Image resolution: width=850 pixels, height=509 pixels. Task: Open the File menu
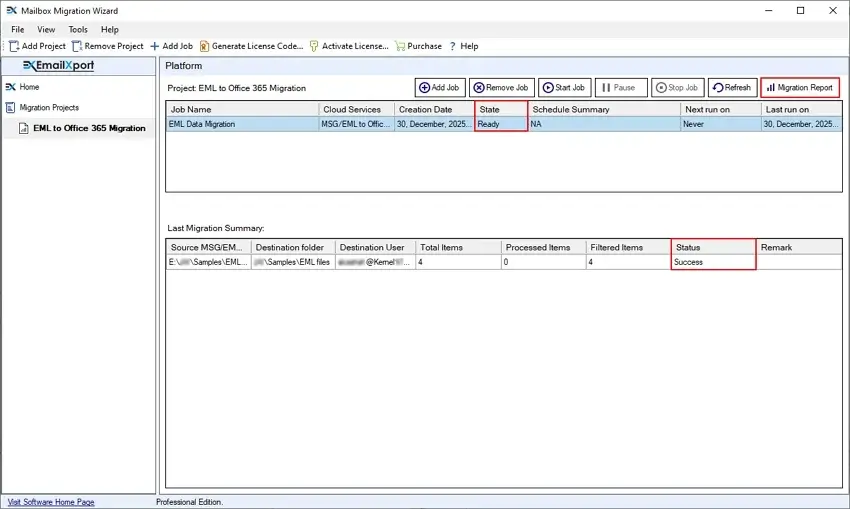[x=17, y=29]
